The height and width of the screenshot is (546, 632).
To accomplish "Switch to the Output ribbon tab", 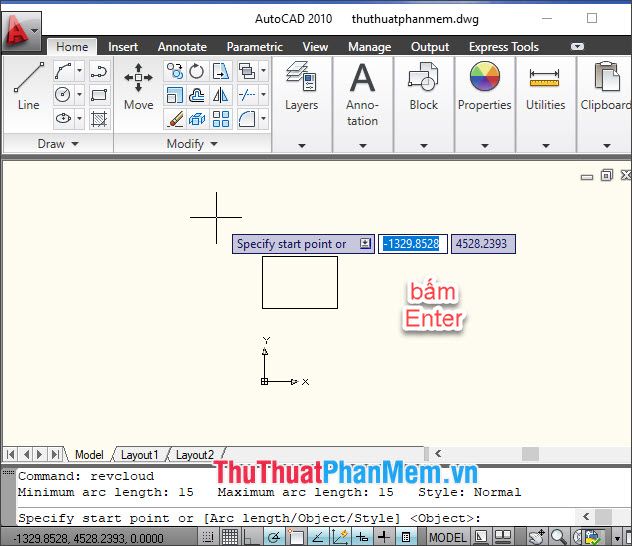I will [x=430, y=47].
